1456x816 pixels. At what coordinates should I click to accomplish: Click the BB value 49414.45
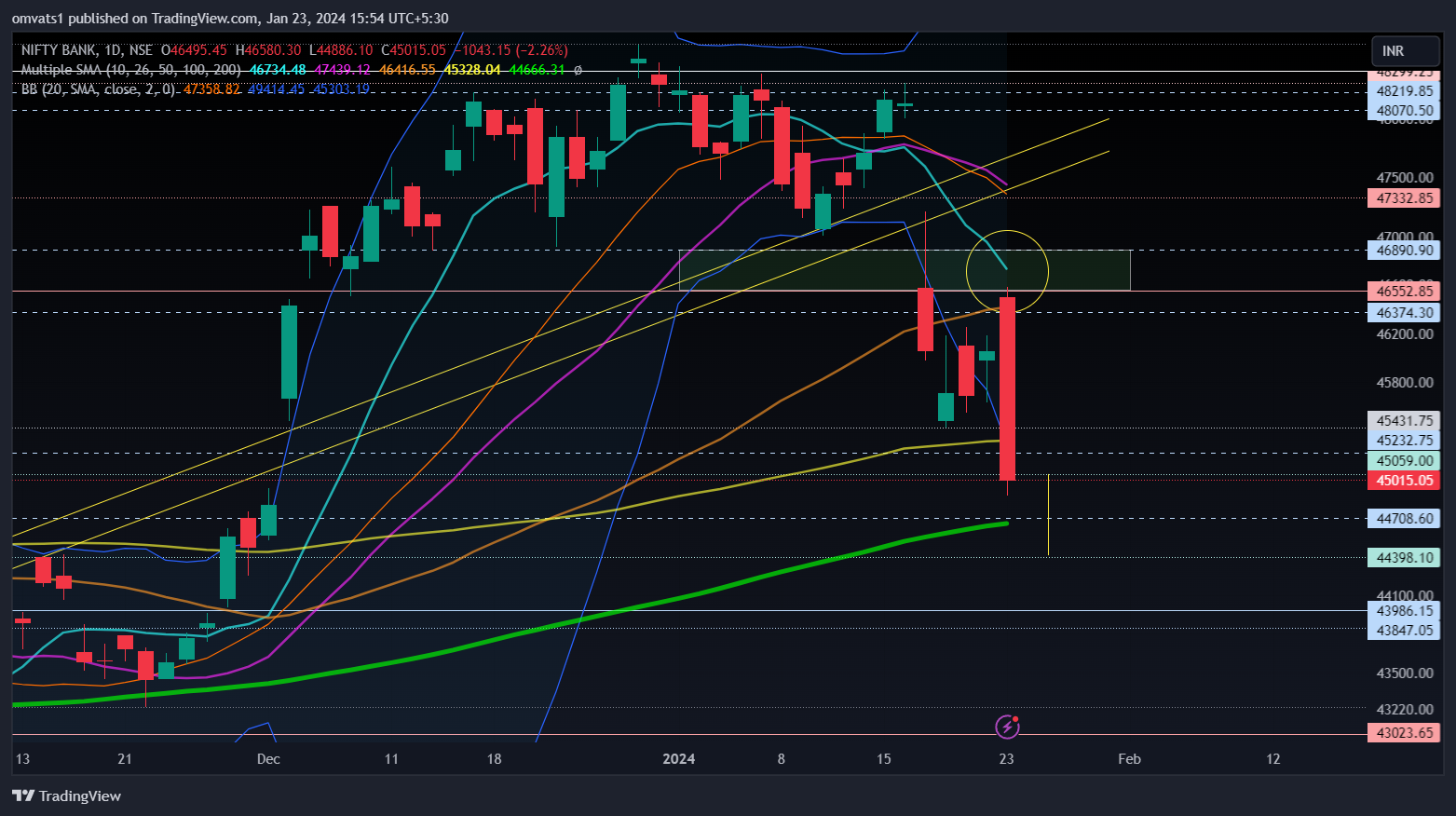coord(277,89)
